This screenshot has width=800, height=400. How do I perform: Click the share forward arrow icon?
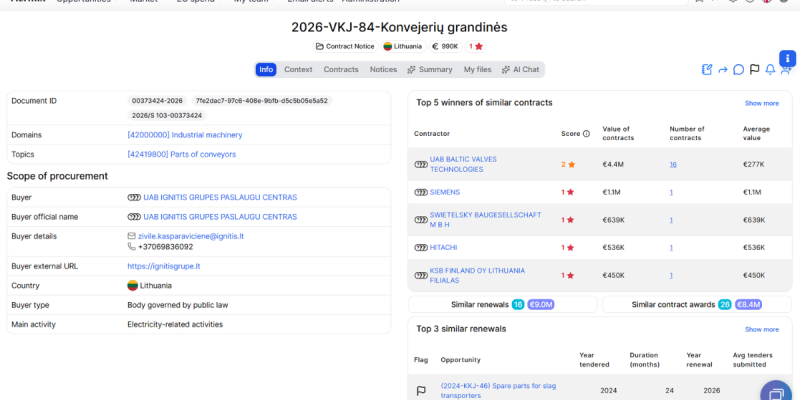(722, 70)
